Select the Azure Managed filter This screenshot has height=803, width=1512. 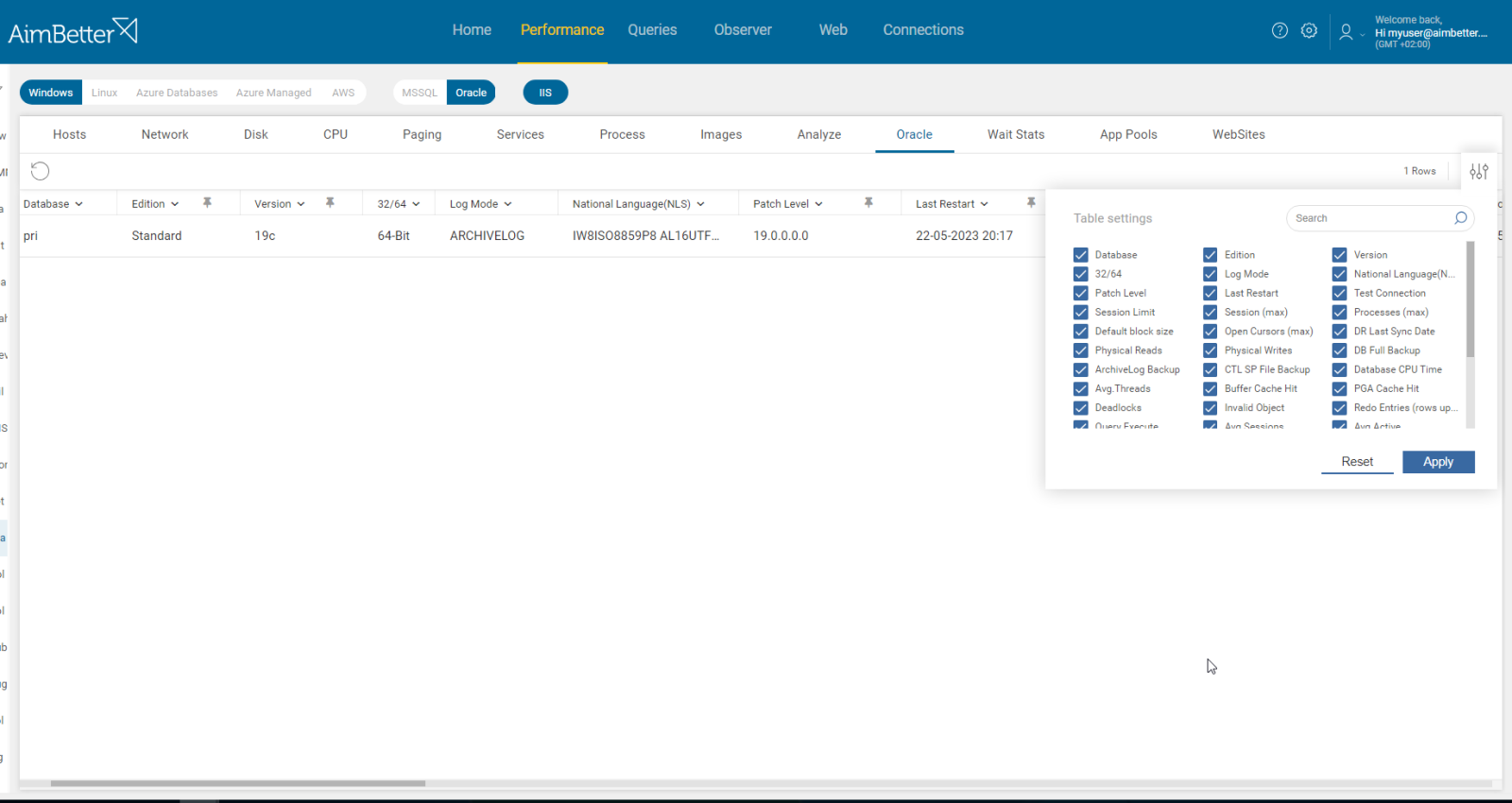coord(274,93)
